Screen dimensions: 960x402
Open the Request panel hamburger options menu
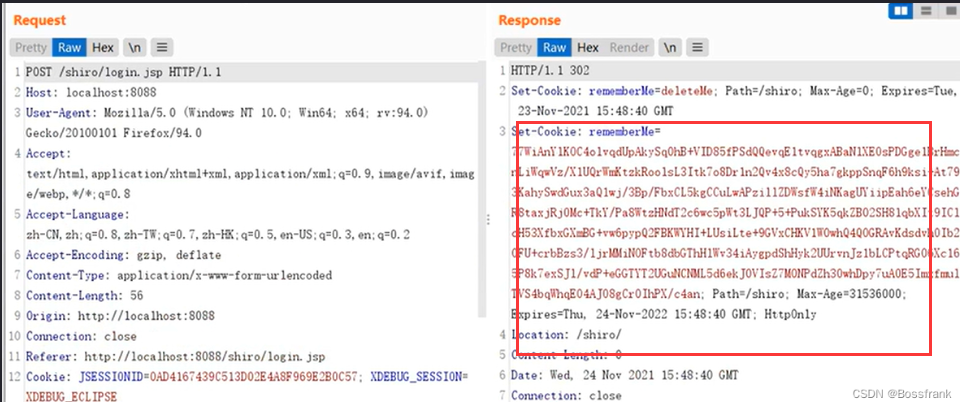[x=161, y=47]
